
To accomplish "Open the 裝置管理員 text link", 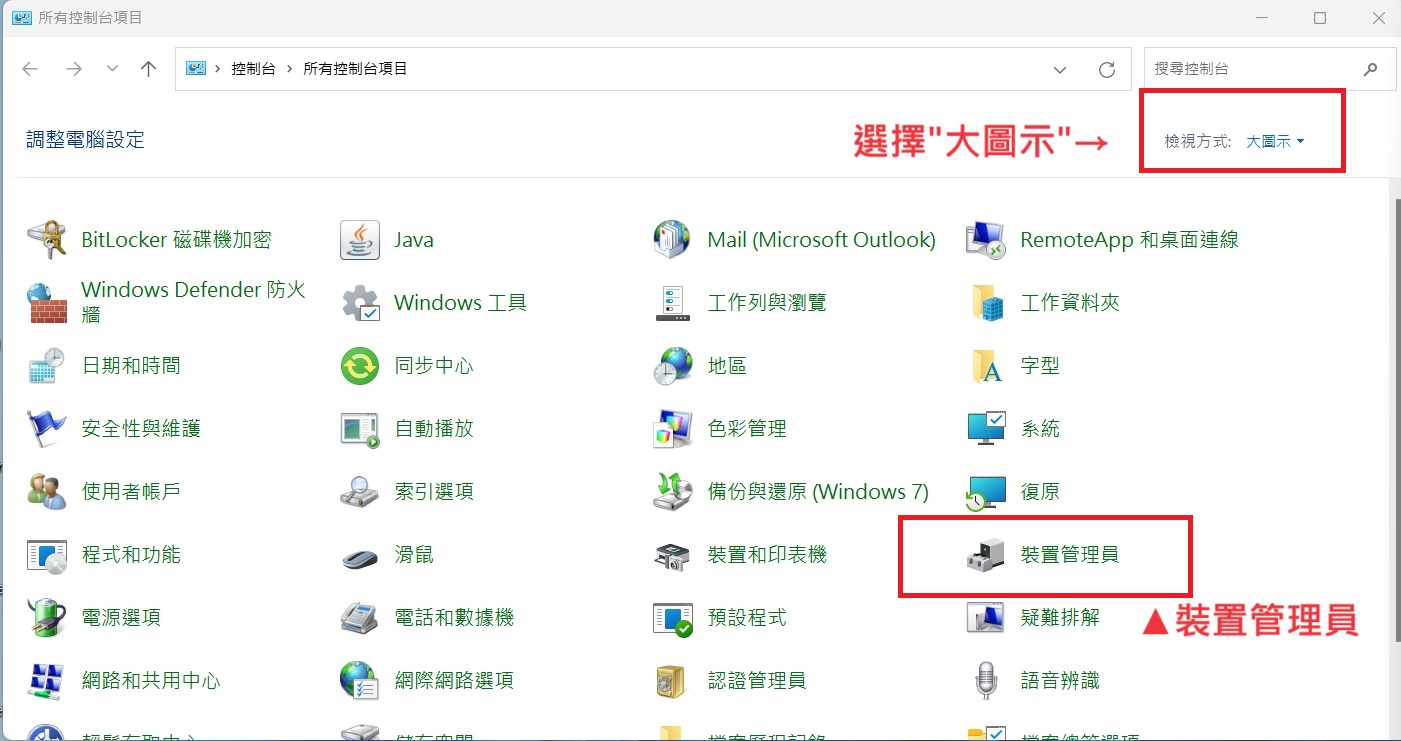I will [1070, 555].
